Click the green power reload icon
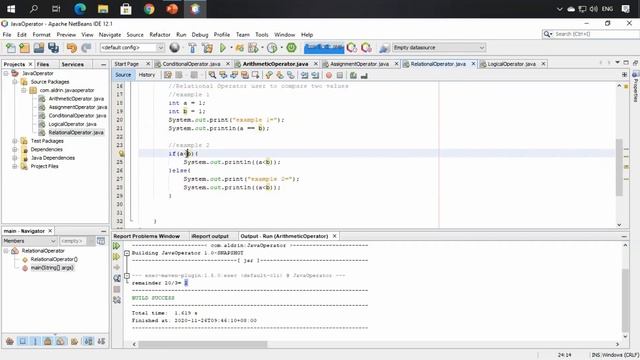640x360 pixels. [291, 48]
